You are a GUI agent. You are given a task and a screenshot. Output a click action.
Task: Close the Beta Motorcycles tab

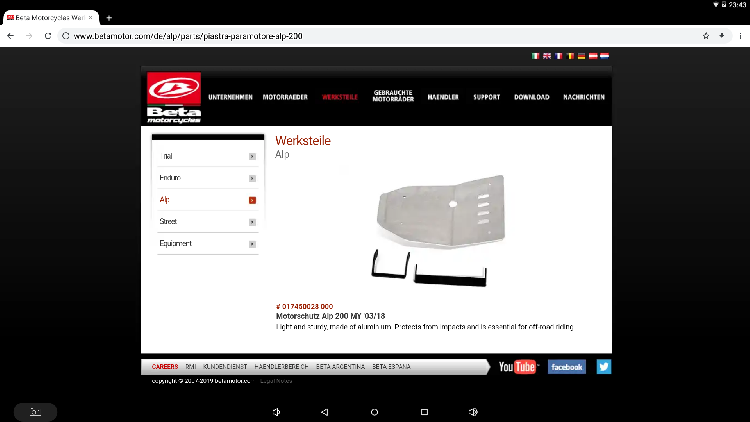coord(90,18)
